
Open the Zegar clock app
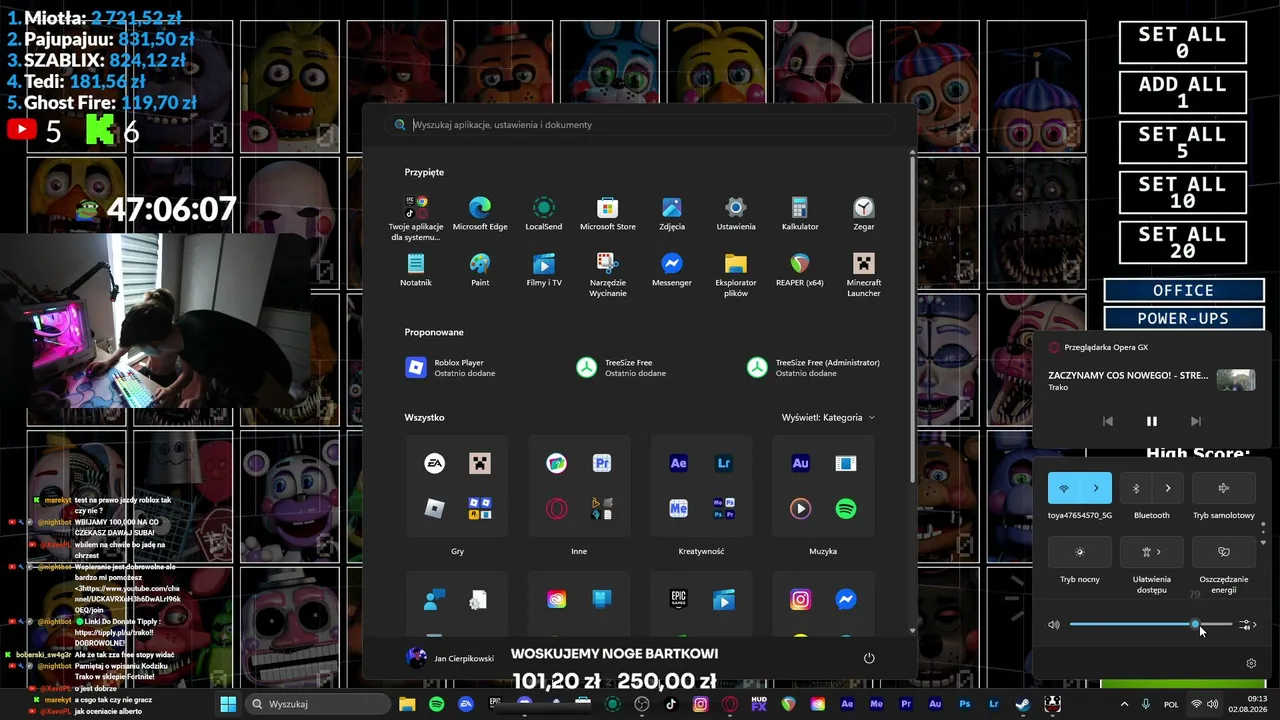point(864,213)
